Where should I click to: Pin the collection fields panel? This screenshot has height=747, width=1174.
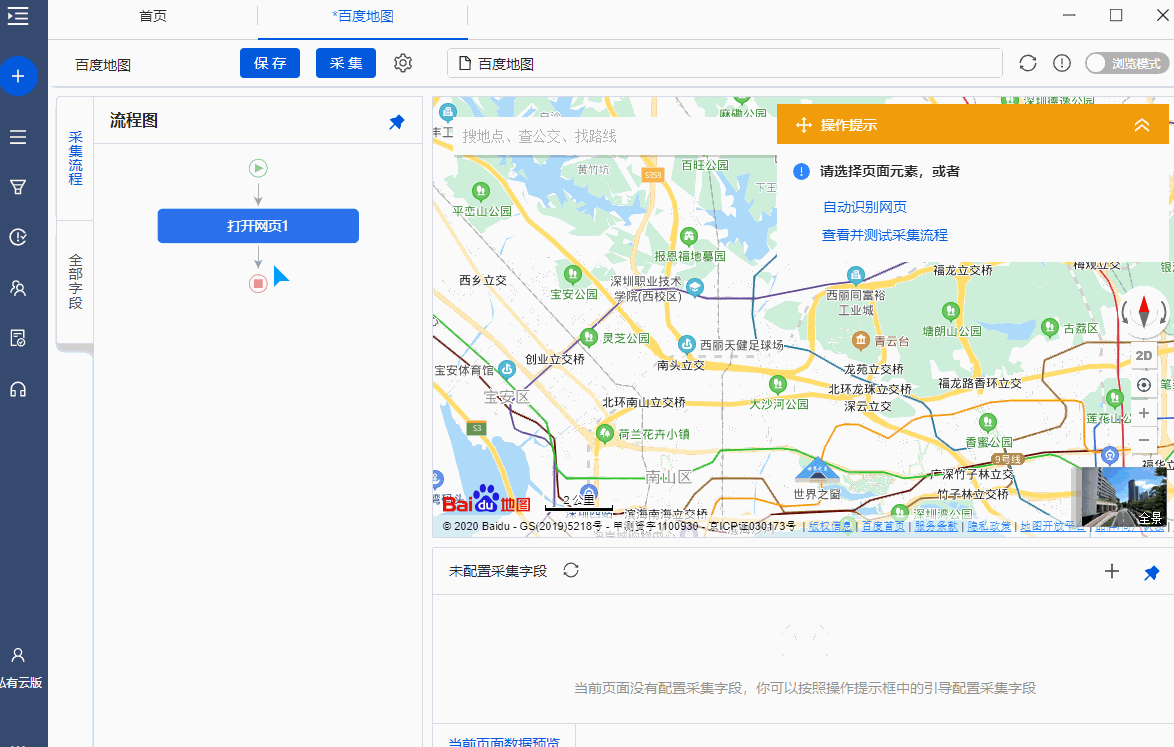pos(1152,573)
